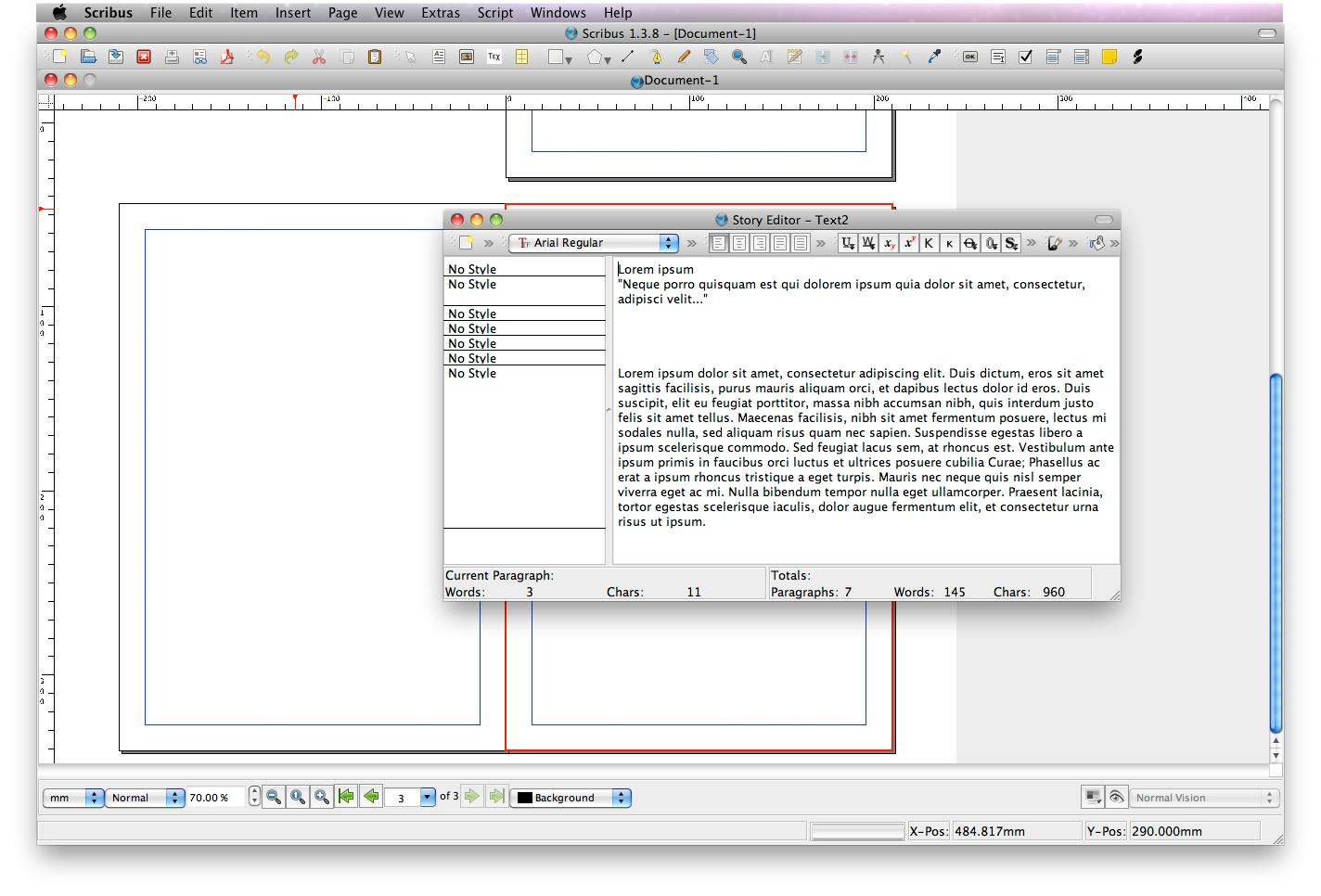Toggle subscript in Story Editor
The image size is (1321, 896).
click(889, 243)
